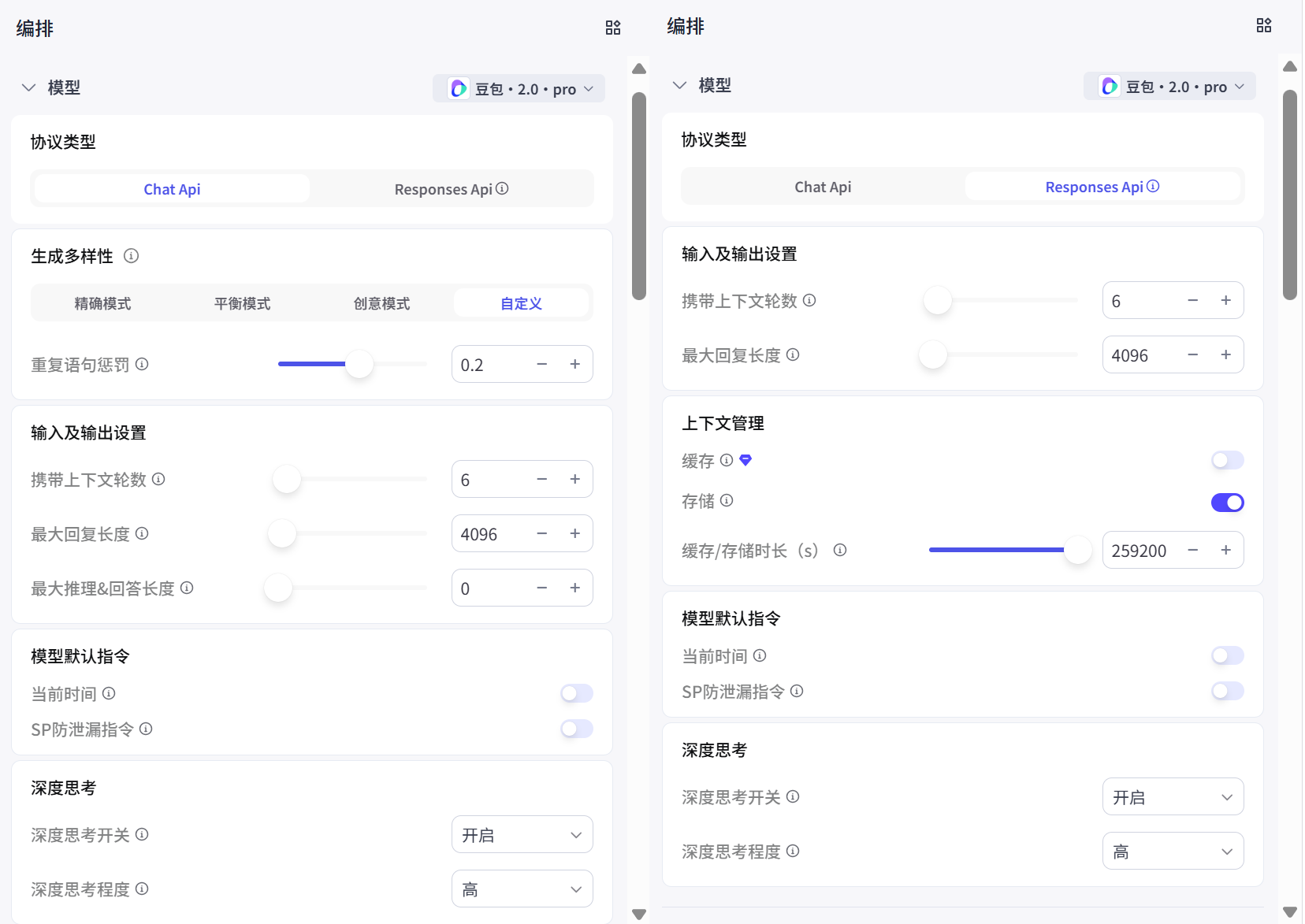The width and height of the screenshot is (1305, 924).
Task: Choose 平衡模式 diversity preset
Action: click(242, 303)
